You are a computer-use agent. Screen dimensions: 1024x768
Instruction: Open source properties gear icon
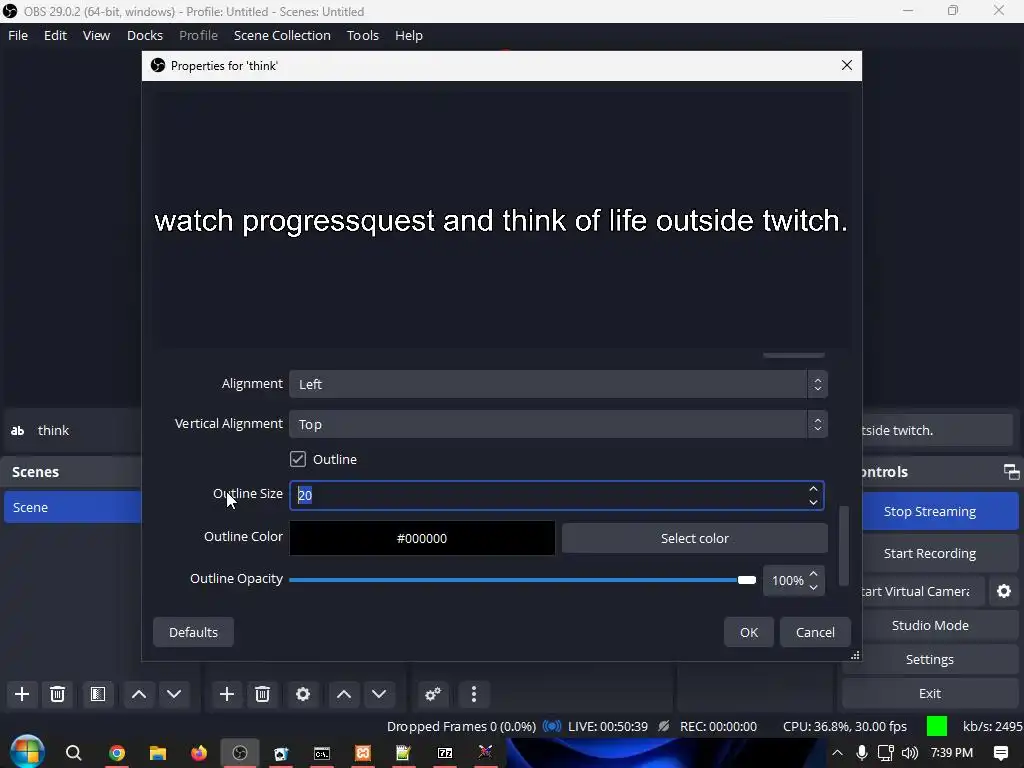pyautogui.click(x=303, y=694)
